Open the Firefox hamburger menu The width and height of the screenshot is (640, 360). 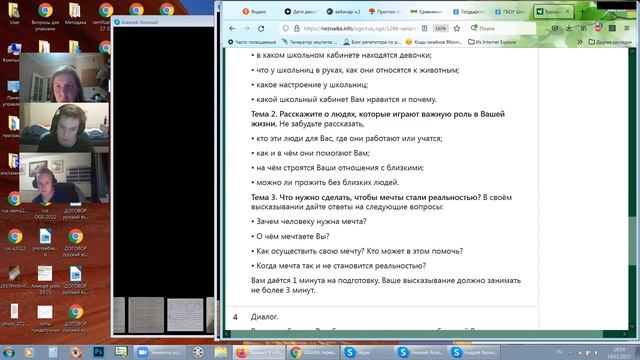pos(627,28)
